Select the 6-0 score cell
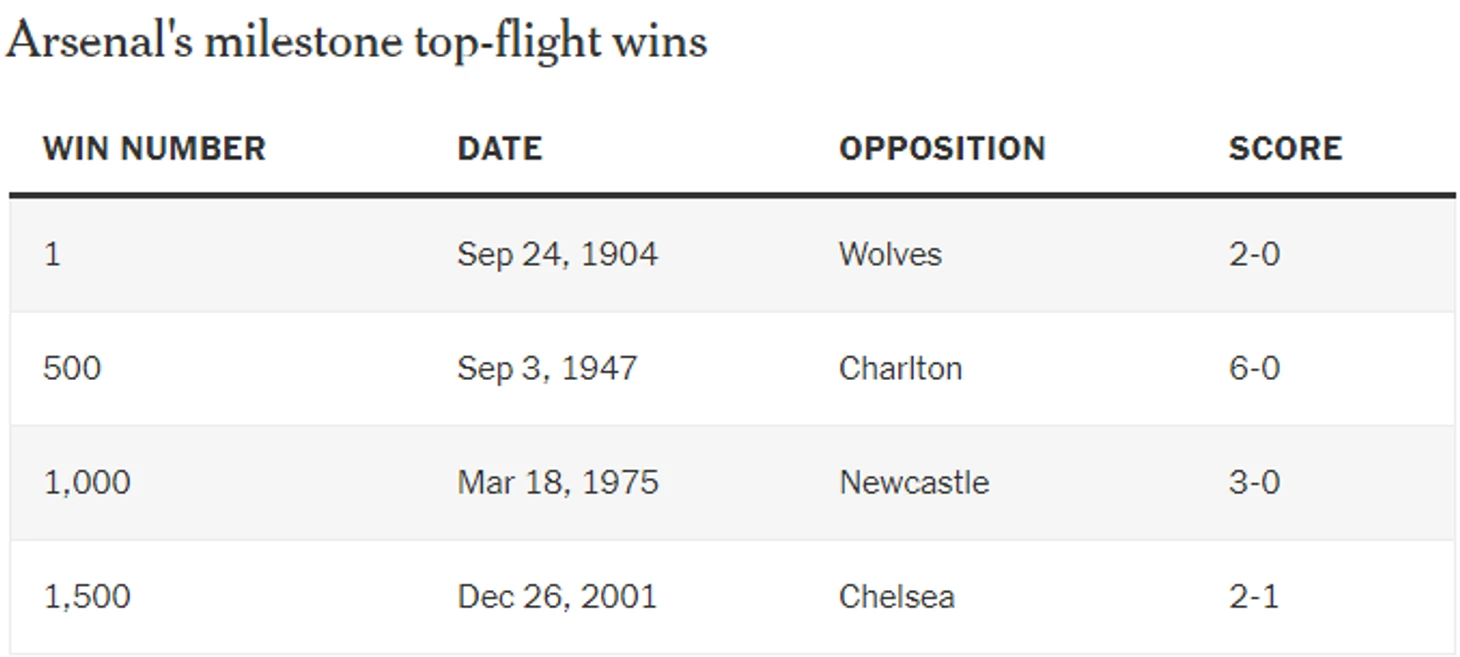1460x657 pixels. point(1254,368)
